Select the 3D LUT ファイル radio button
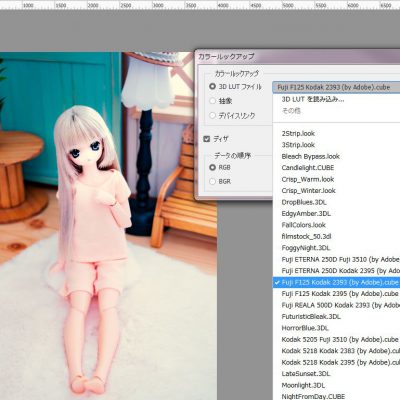 [212, 86]
